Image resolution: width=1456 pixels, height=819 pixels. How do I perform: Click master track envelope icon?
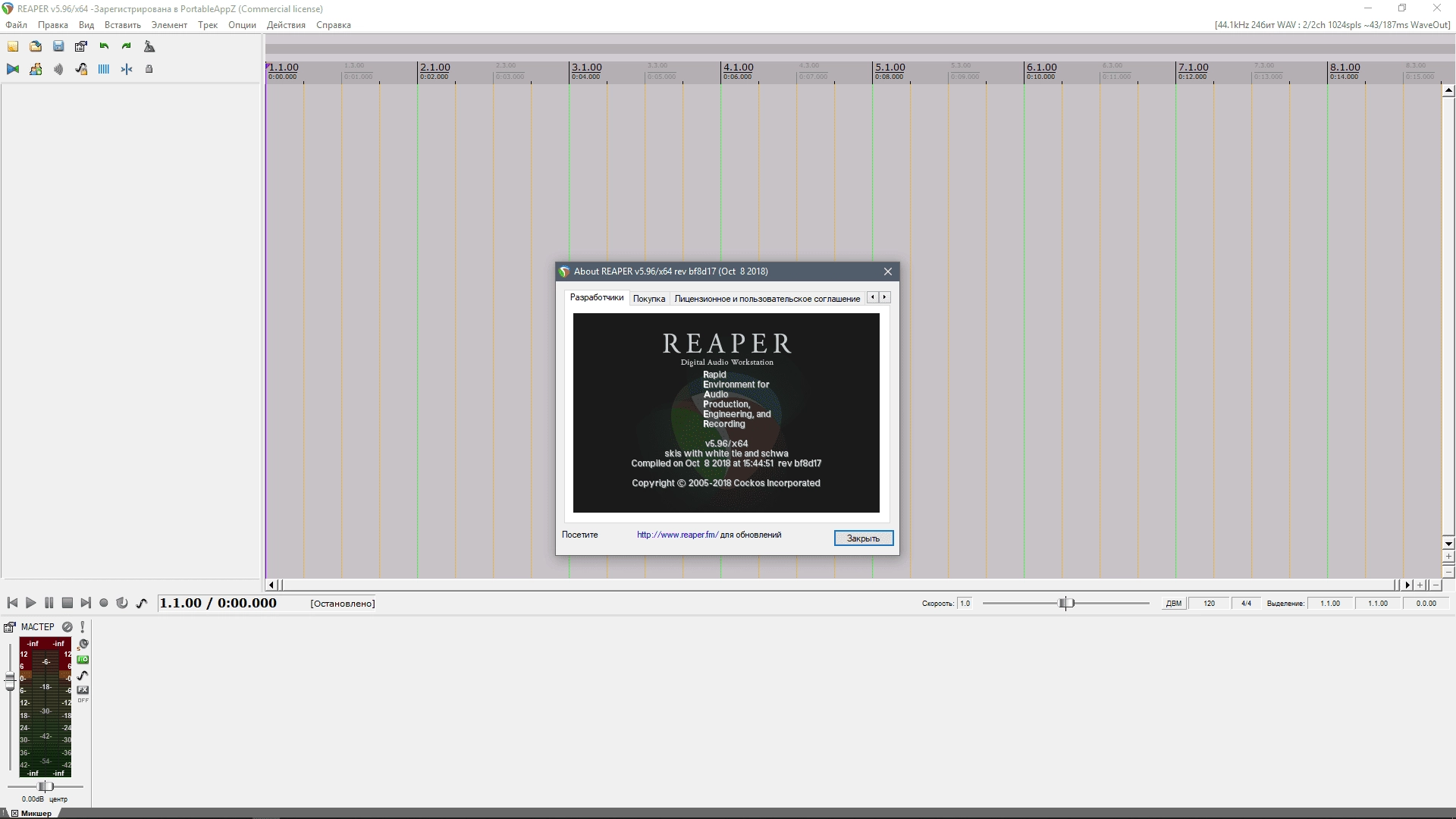[83, 675]
